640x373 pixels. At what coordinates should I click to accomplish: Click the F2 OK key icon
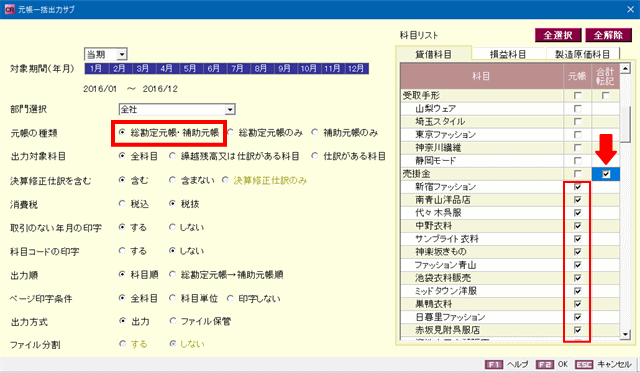coord(544,364)
